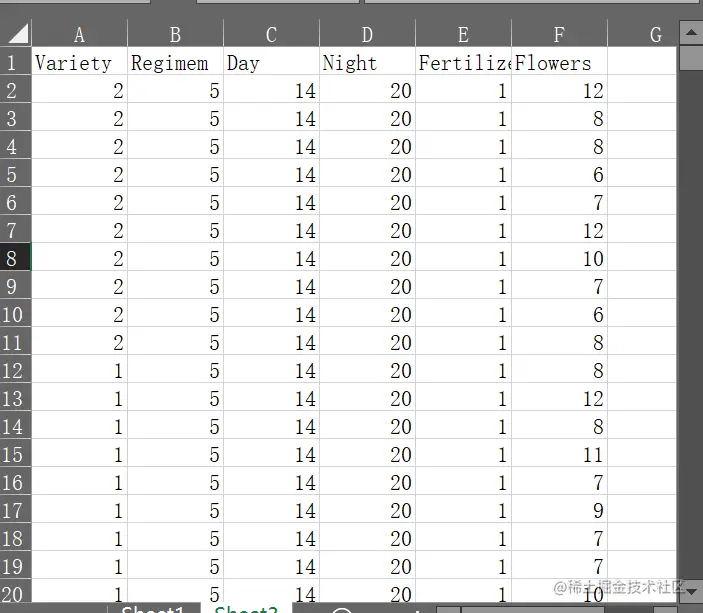
Task: Select column A header
Action: click(79, 34)
